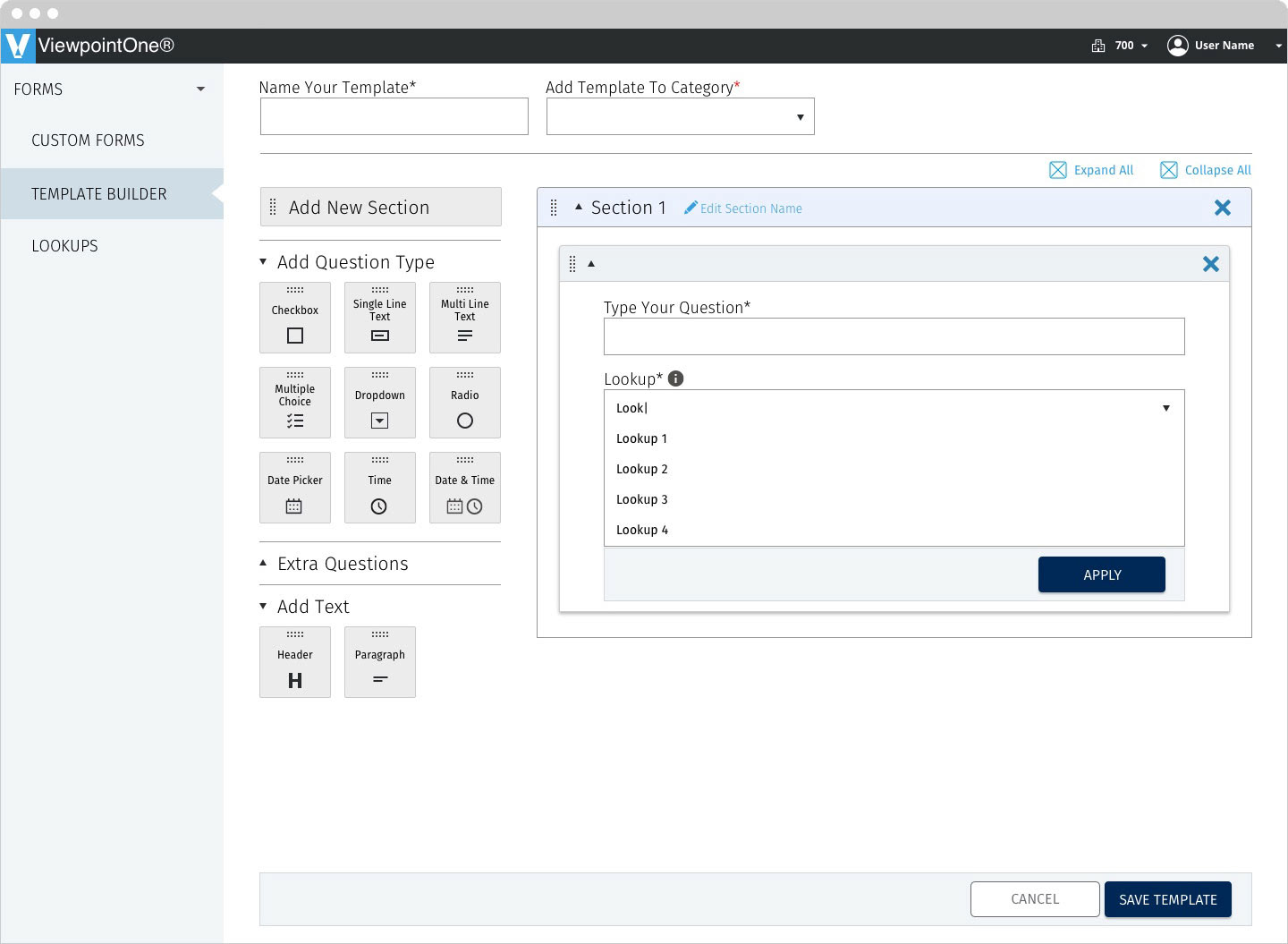This screenshot has width=1288, height=944.
Task: Collapse the Add Text group
Action: pyautogui.click(x=263, y=606)
